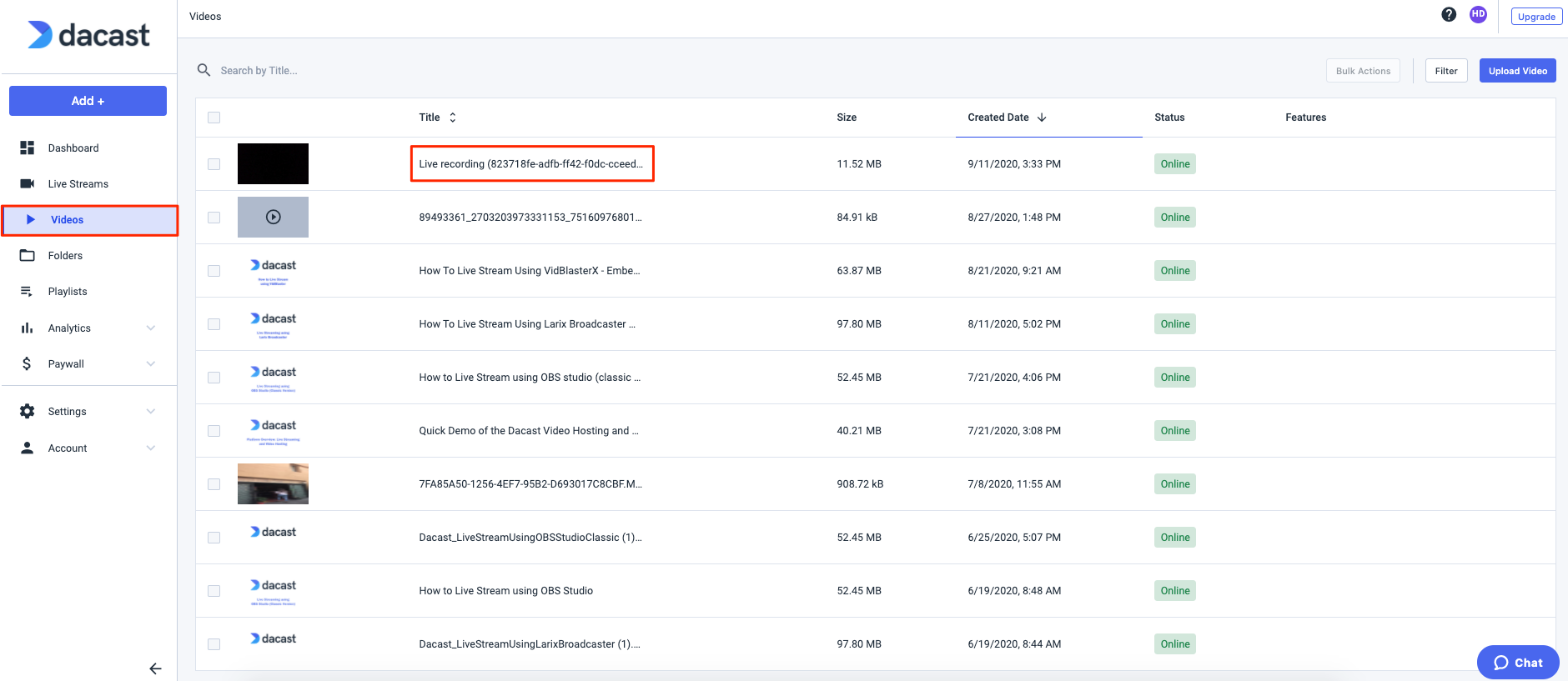Click the search magnifier icon
Viewport: 1568px width, 681px height.
[x=204, y=70]
